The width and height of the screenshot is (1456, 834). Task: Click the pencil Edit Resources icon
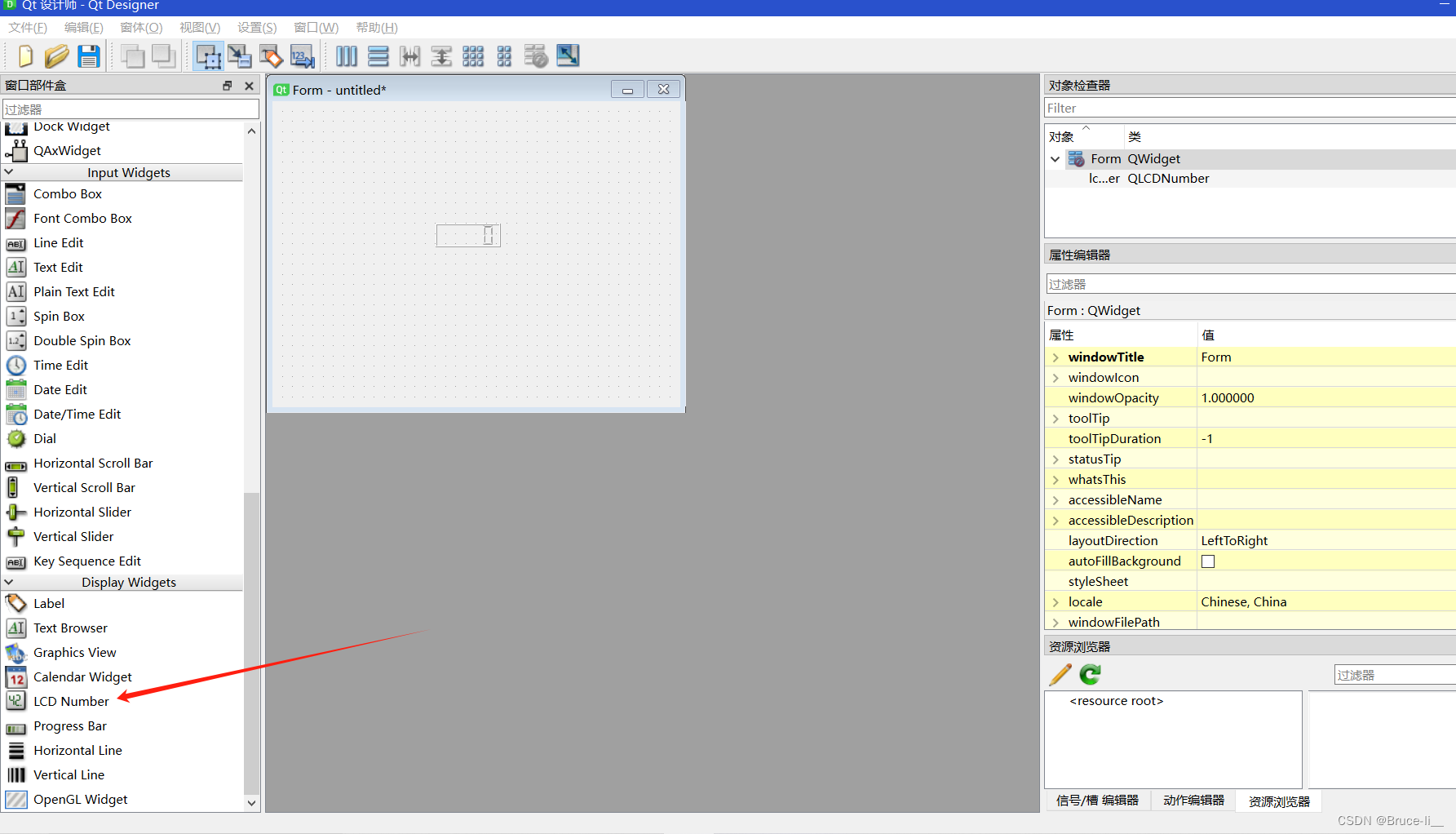click(1060, 675)
